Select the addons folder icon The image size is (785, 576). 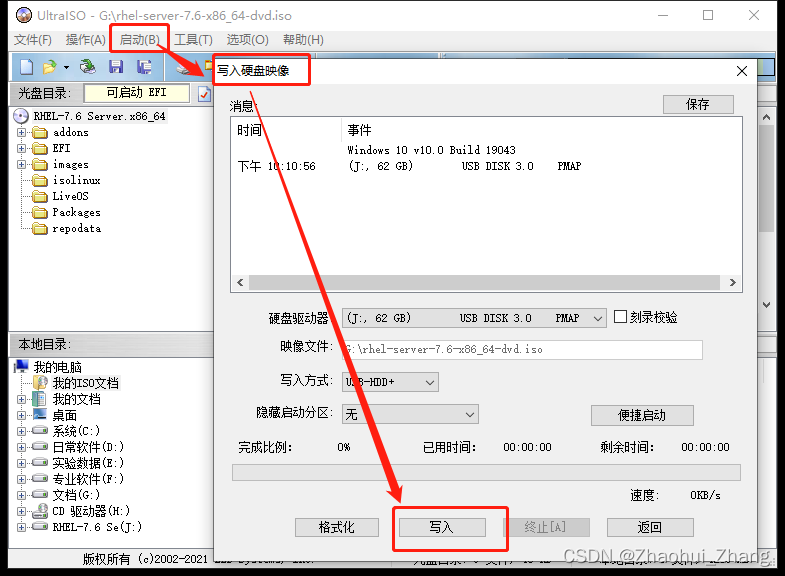pyautogui.click(x=40, y=133)
